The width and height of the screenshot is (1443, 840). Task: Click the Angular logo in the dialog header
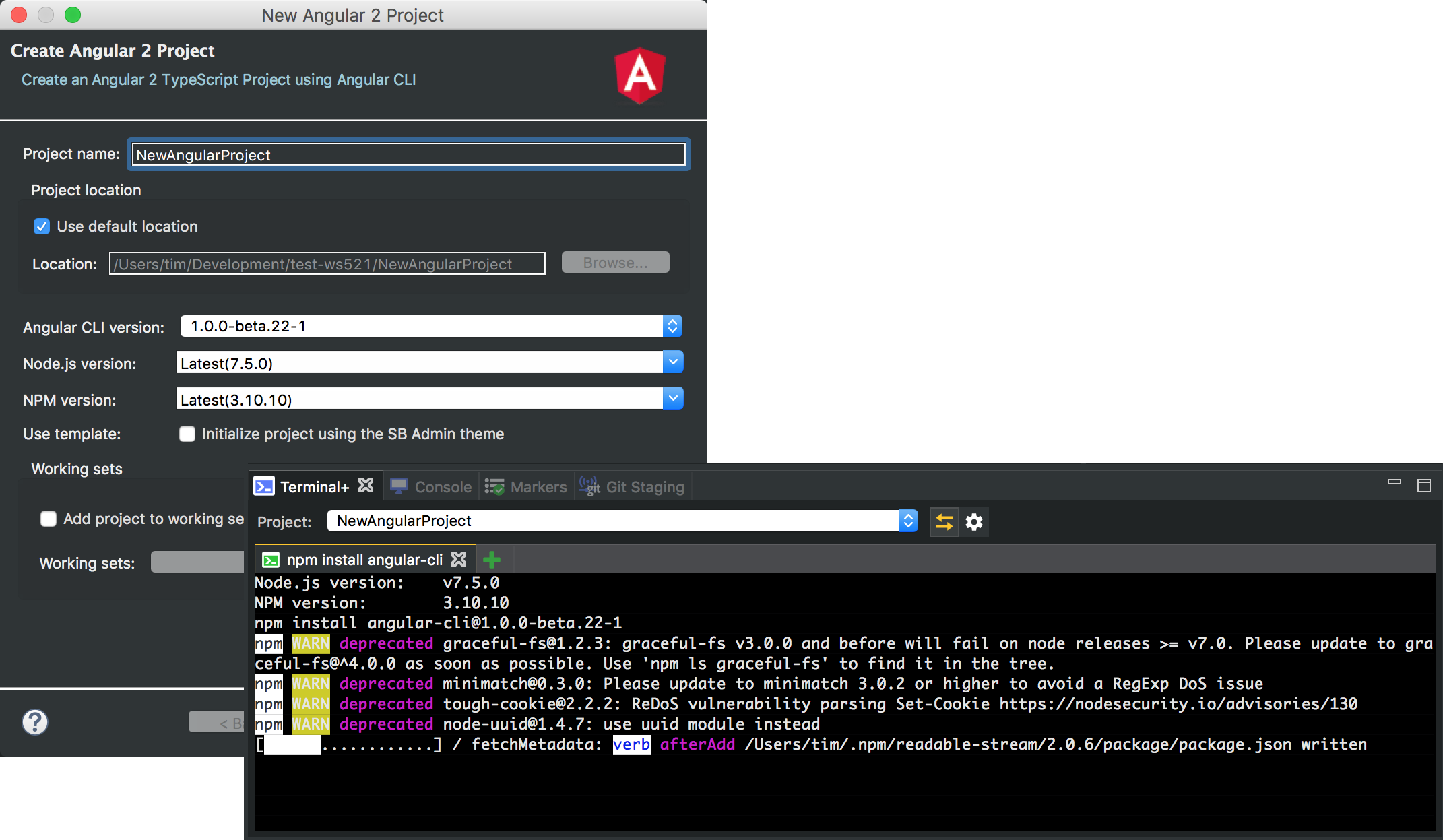639,75
